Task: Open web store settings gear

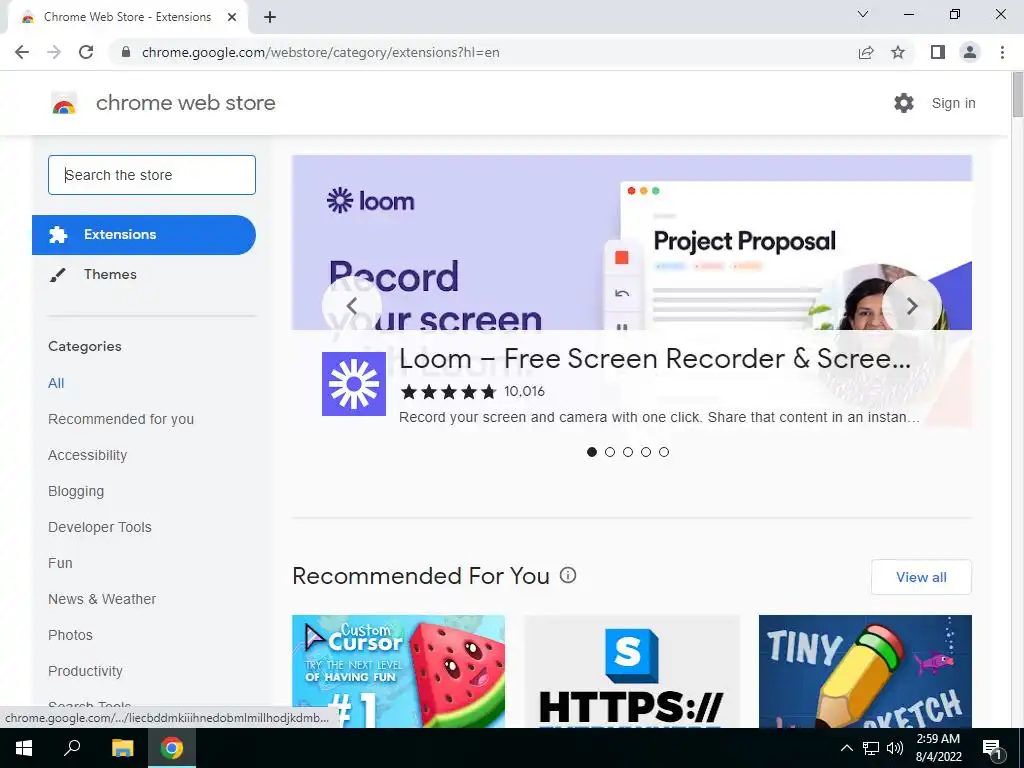Action: 904,103
